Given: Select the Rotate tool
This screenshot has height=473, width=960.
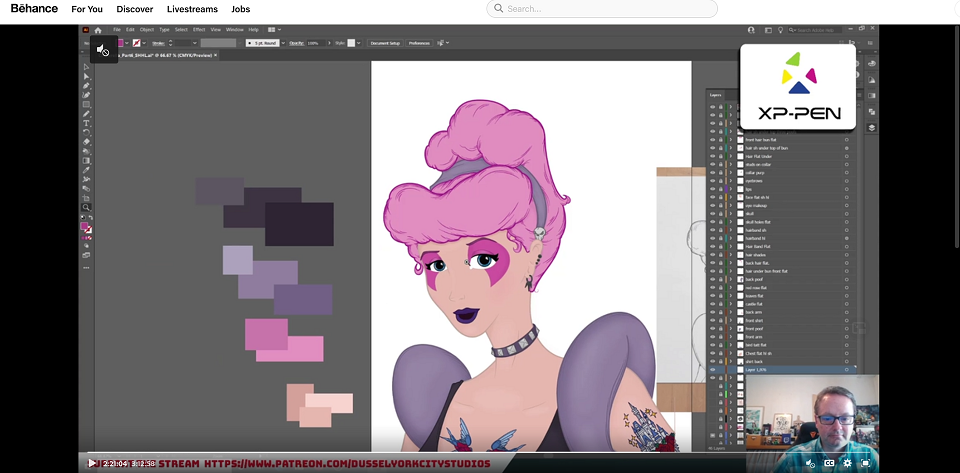Looking at the screenshot, I should [x=86, y=132].
